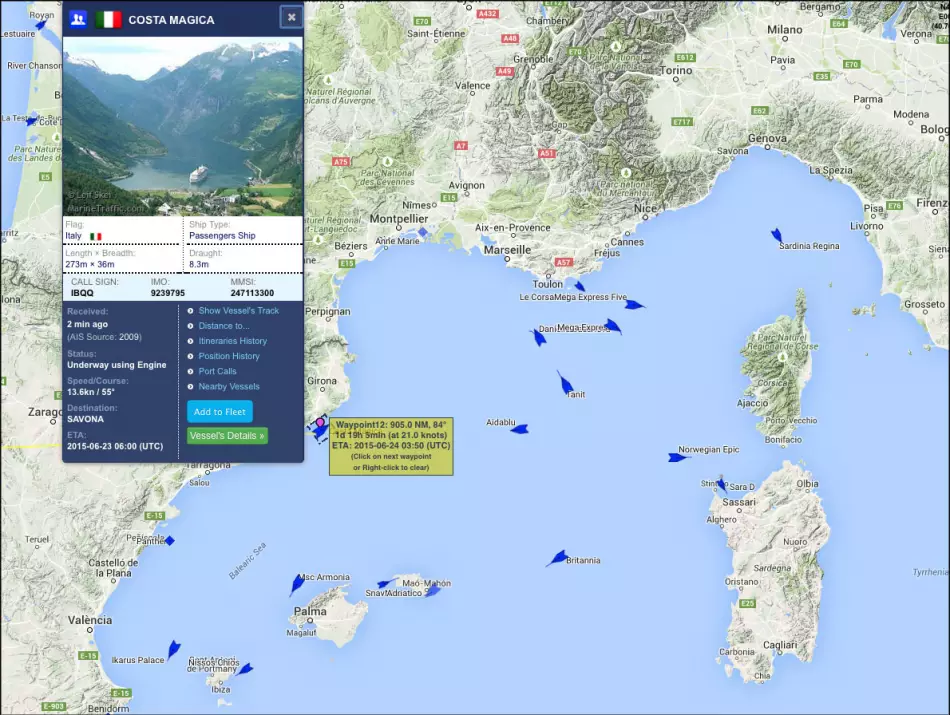Click the Italian flag in popup header

click(108, 19)
